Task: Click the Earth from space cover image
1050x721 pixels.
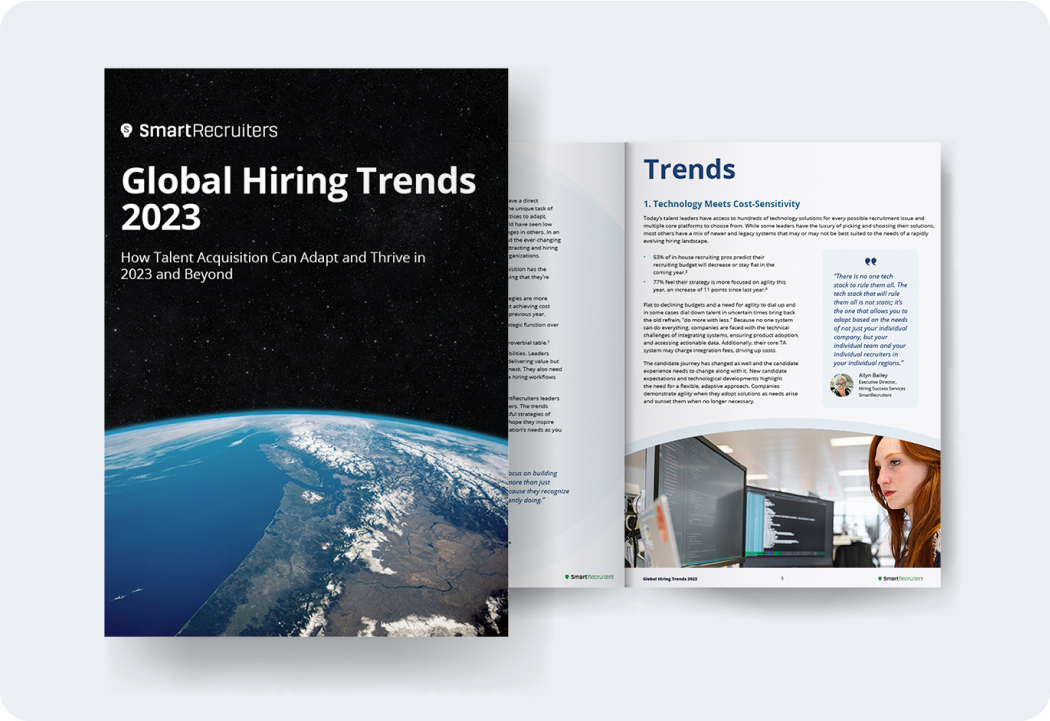Action: pyautogui.click(x=305, y=520)
